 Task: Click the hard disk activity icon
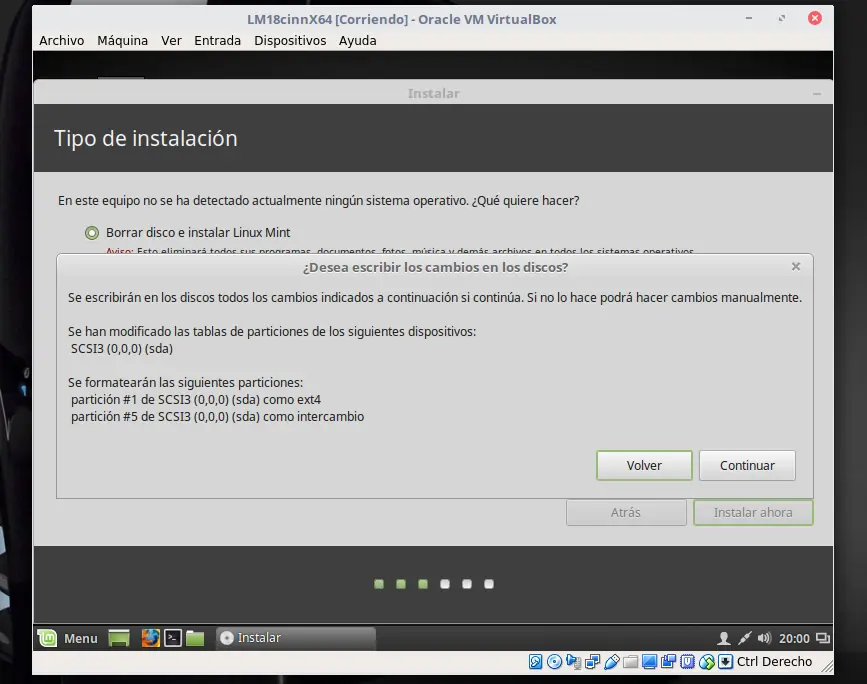click(x=535, y=661)
